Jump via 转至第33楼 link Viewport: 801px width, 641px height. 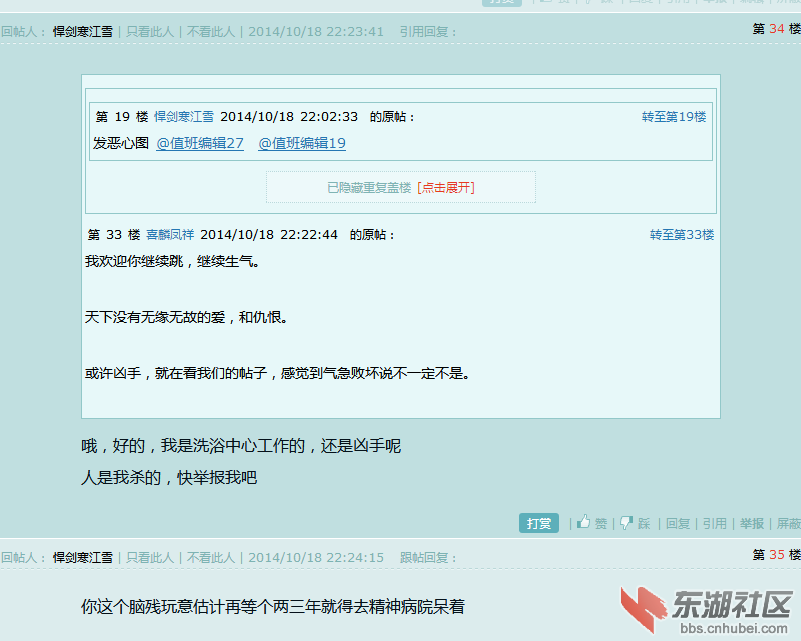[x=682, y=235]
